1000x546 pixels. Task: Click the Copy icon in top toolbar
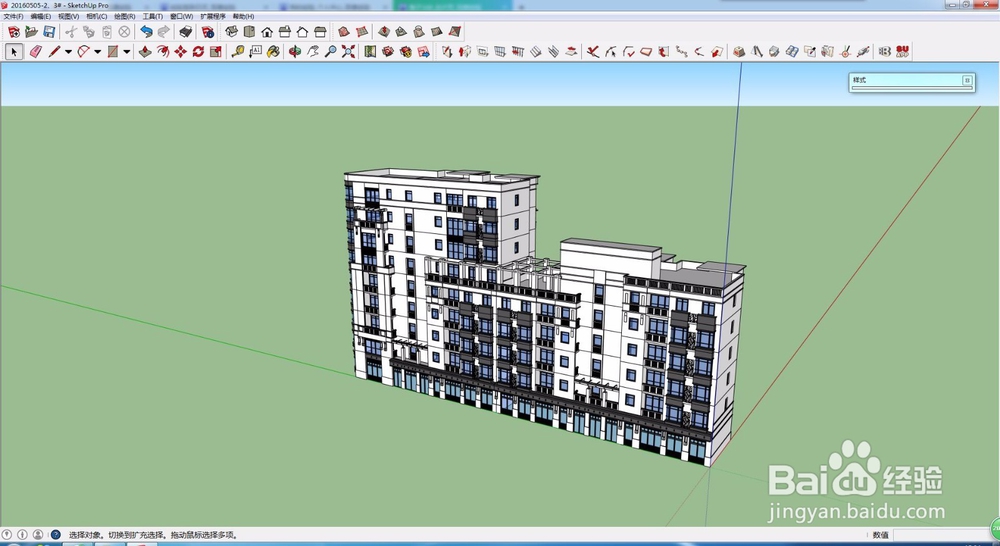click(x=89, y=32)
